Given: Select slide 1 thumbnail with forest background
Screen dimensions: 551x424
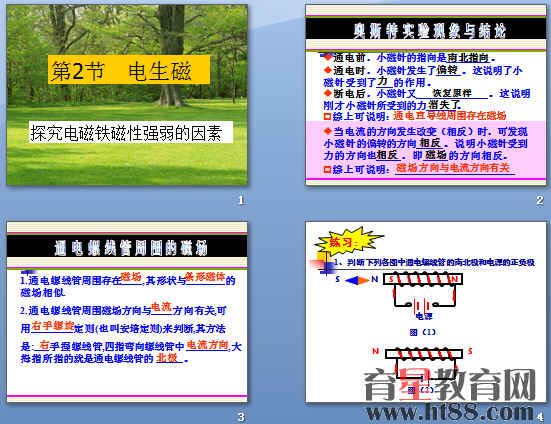Looking at the screenshot, I should point(127,95).
